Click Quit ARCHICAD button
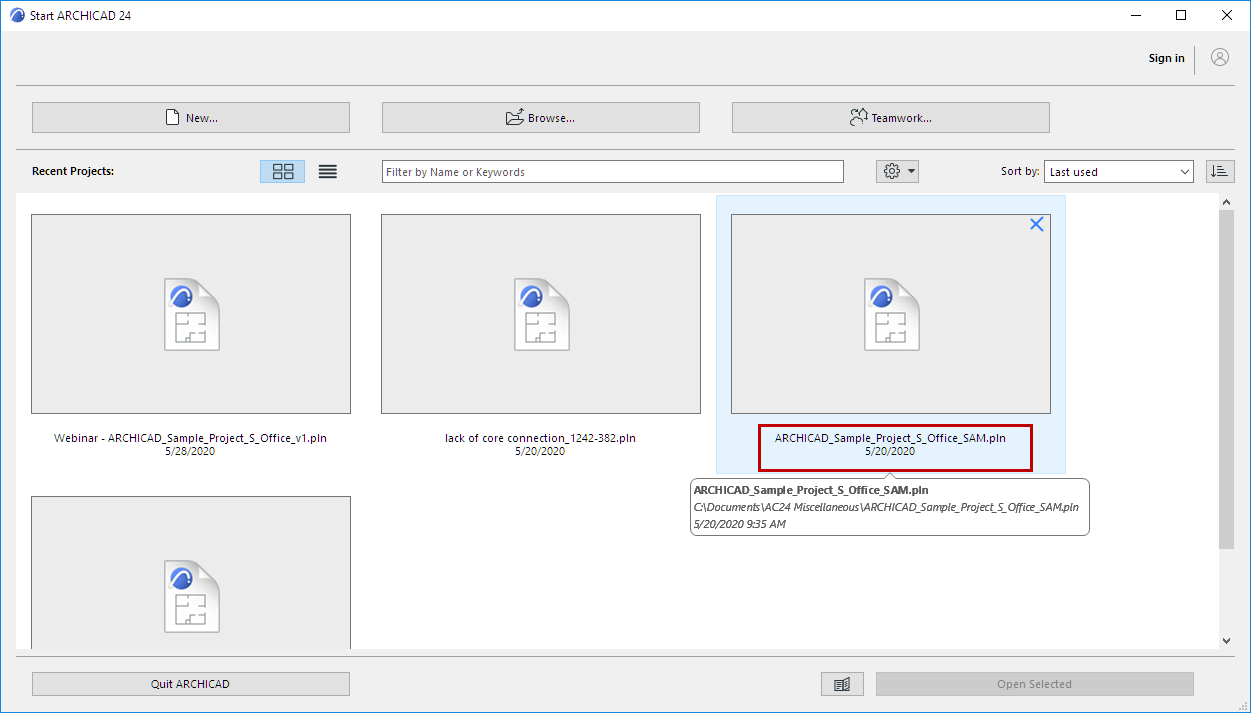Viewport: 1251px width, 713px height. pyautogui.click(x=191, y=684)
